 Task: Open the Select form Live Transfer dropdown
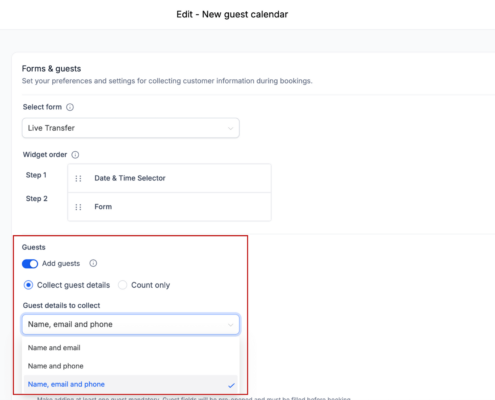point(131,128)
